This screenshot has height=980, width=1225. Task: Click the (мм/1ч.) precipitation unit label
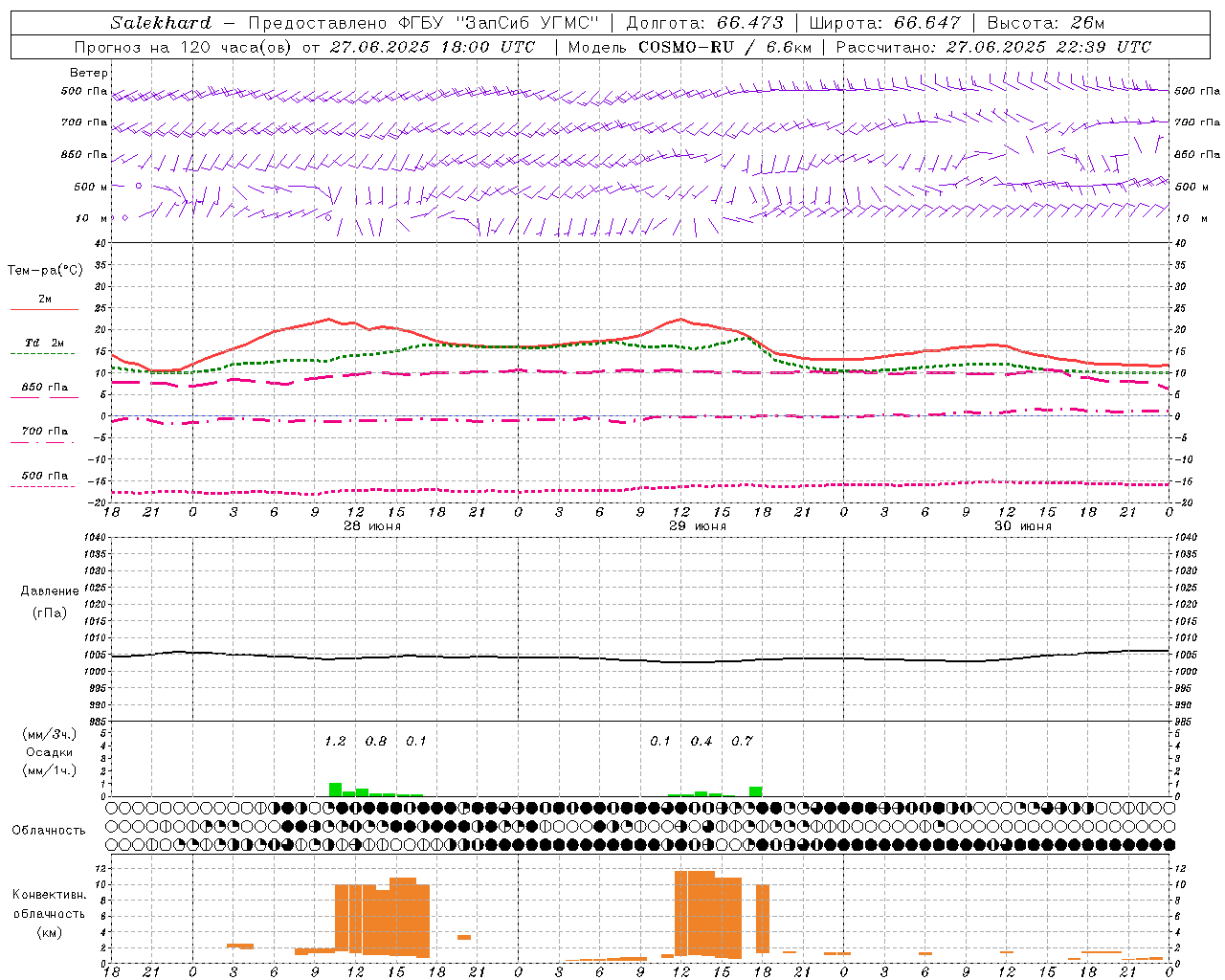coord(50,770)
